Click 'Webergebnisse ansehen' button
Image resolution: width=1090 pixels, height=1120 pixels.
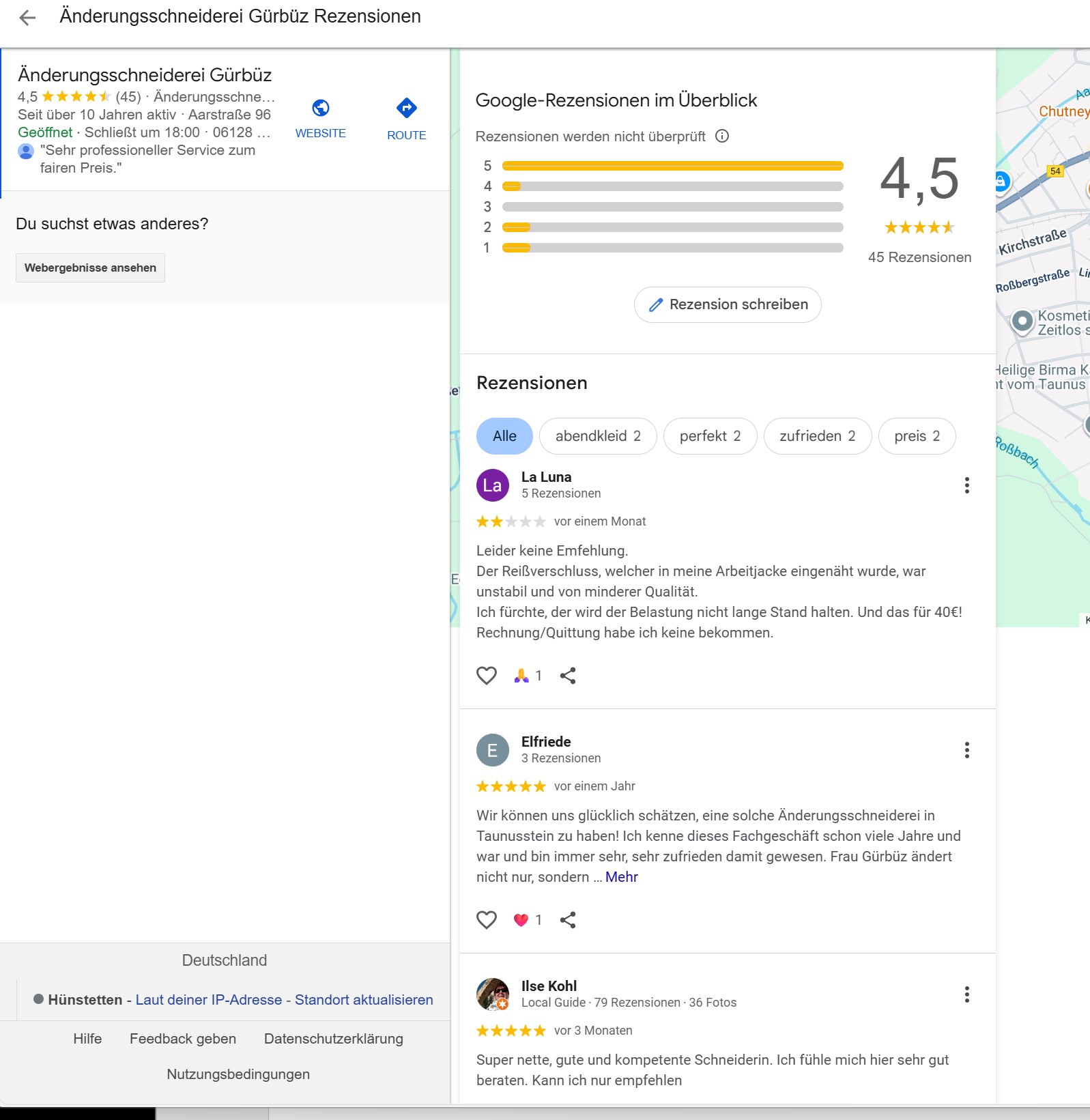pos(90,268)
